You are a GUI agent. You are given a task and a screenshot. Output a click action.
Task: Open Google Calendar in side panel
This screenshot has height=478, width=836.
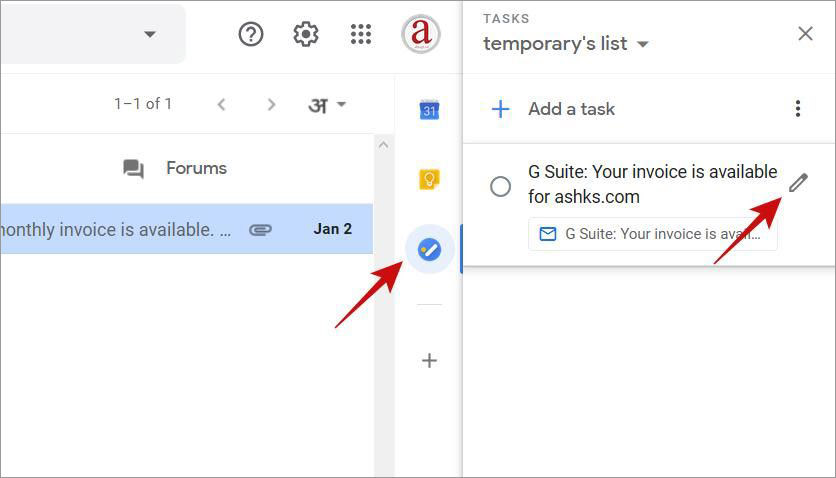click(x=429, y=110)
